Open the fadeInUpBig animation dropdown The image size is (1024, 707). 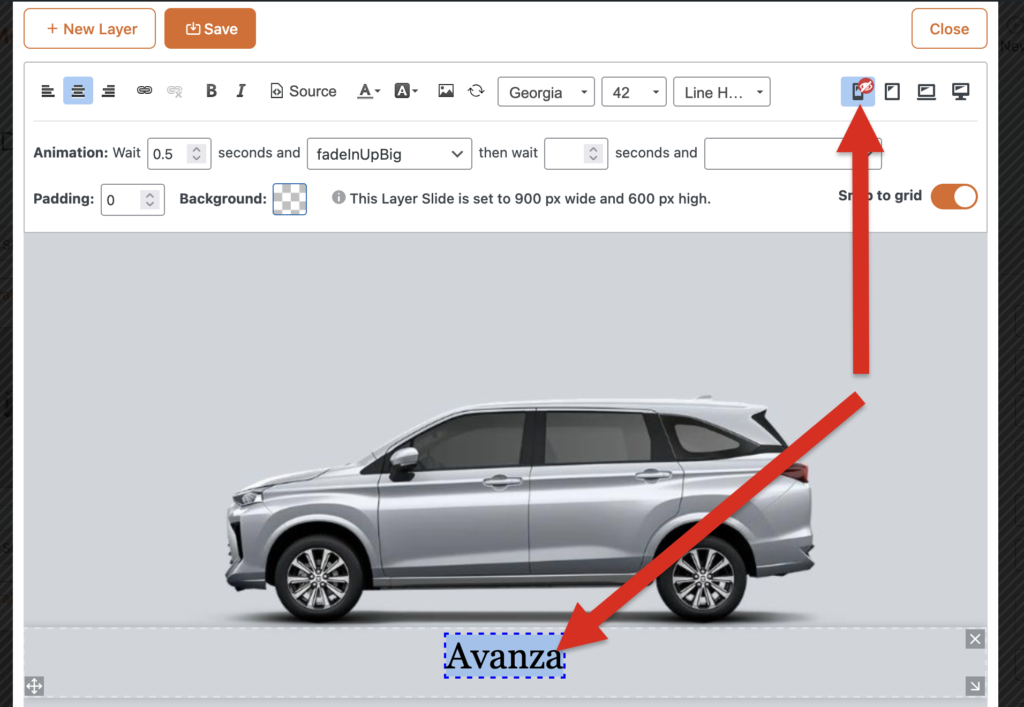pos(389,154)
